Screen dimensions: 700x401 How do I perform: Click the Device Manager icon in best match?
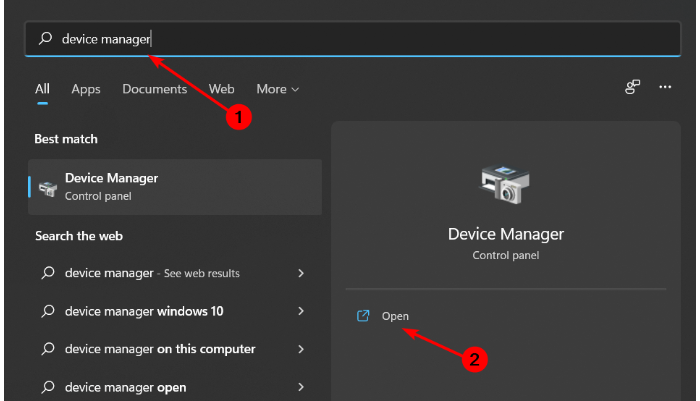(48, 188)
